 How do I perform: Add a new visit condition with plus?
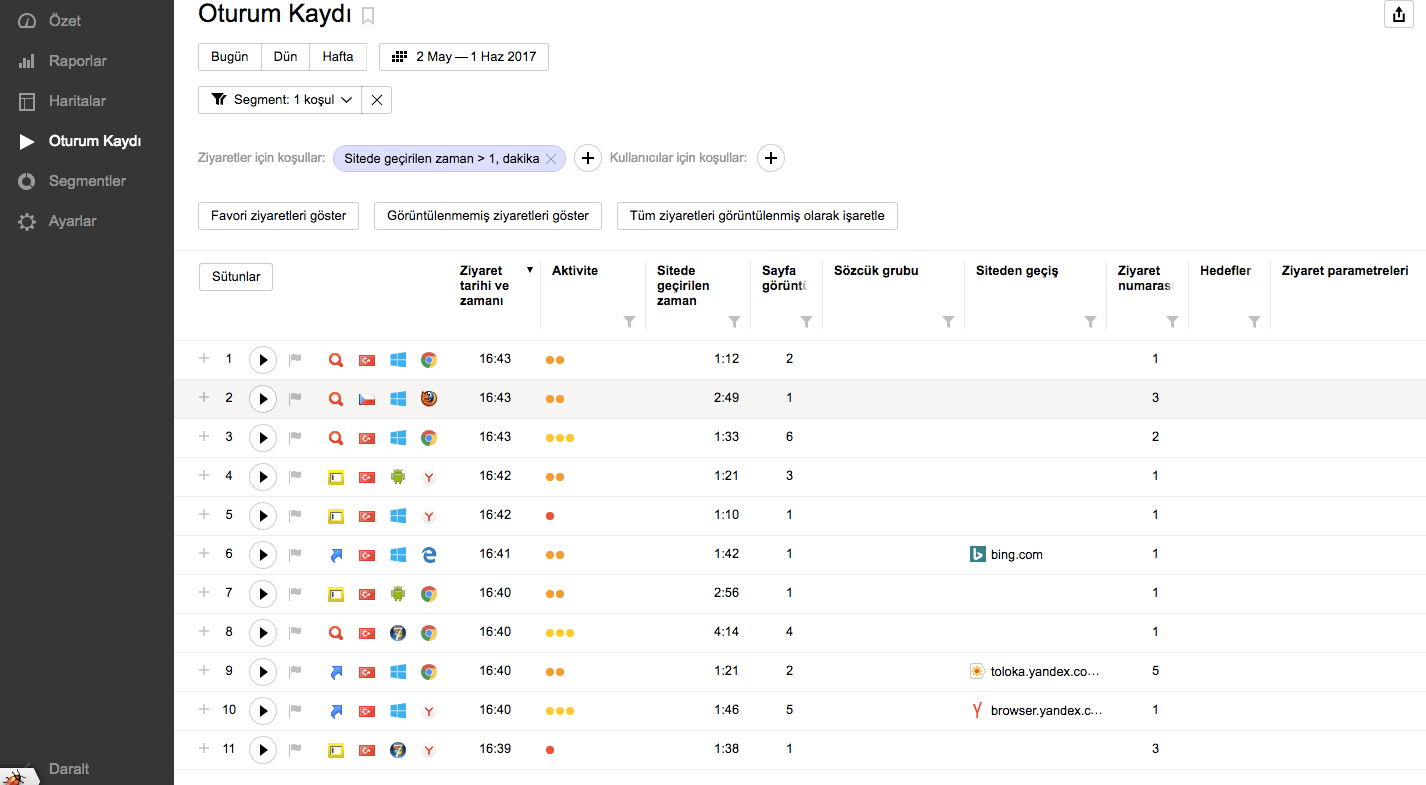[588, 158]
